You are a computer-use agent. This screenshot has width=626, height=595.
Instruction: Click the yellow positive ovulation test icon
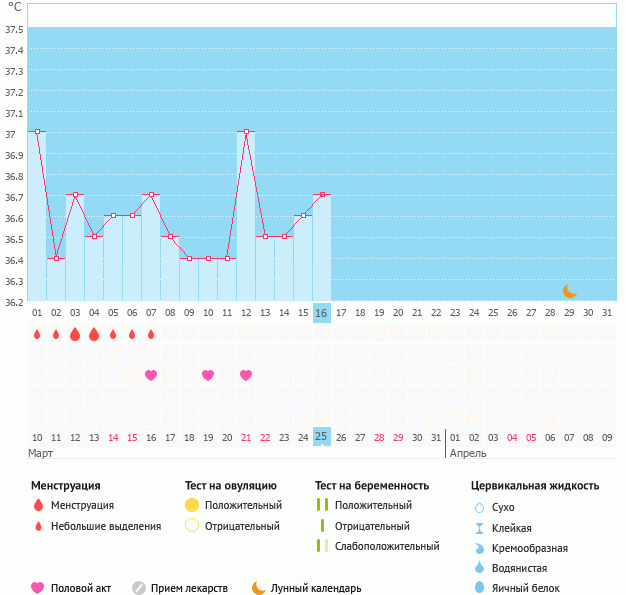(193, 505)
